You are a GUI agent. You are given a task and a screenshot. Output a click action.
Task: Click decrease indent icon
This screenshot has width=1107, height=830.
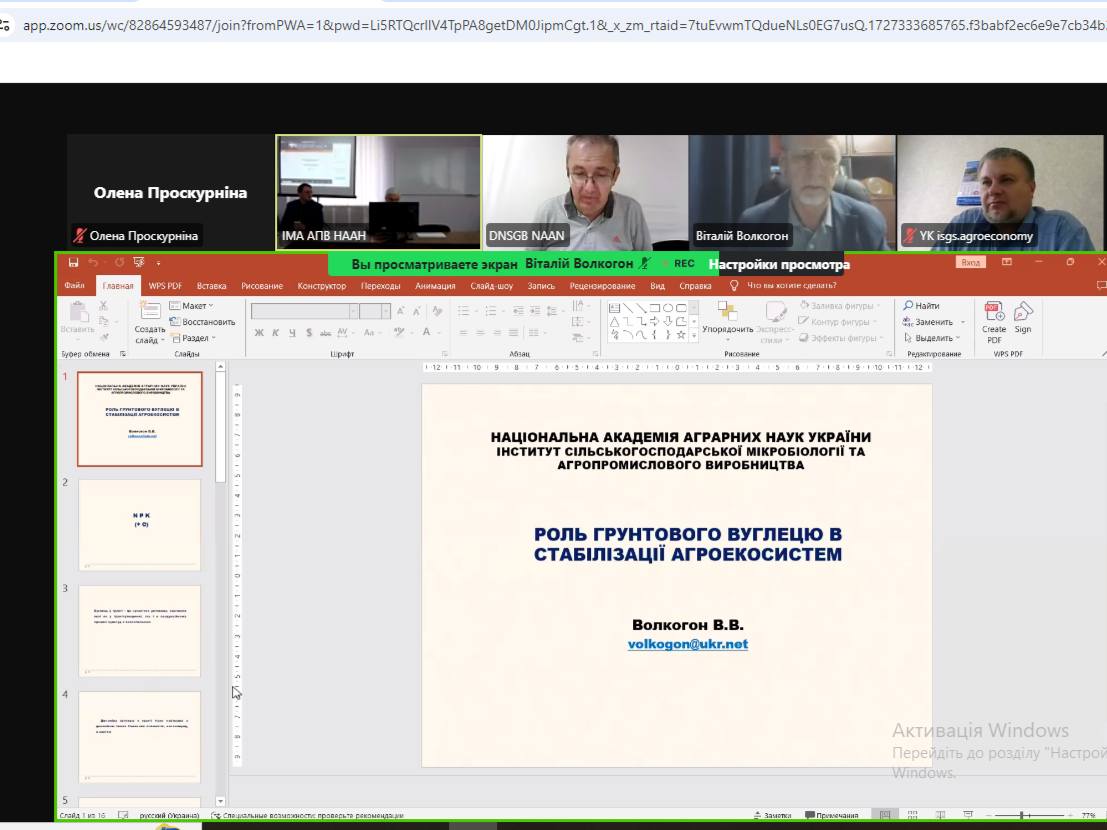click(x=518, y=311)
